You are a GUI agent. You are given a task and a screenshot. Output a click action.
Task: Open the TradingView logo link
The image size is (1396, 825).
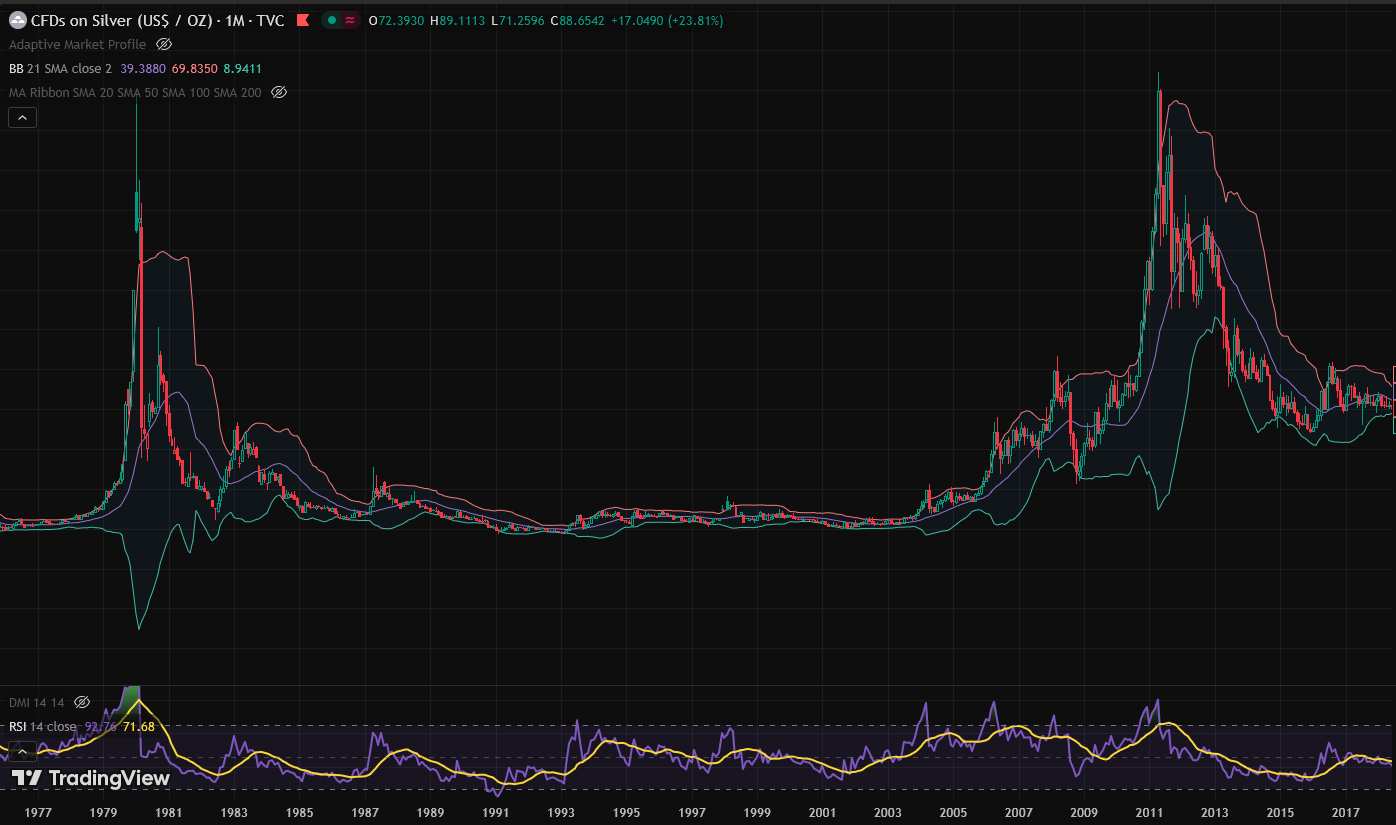click(x=90, y=778)
